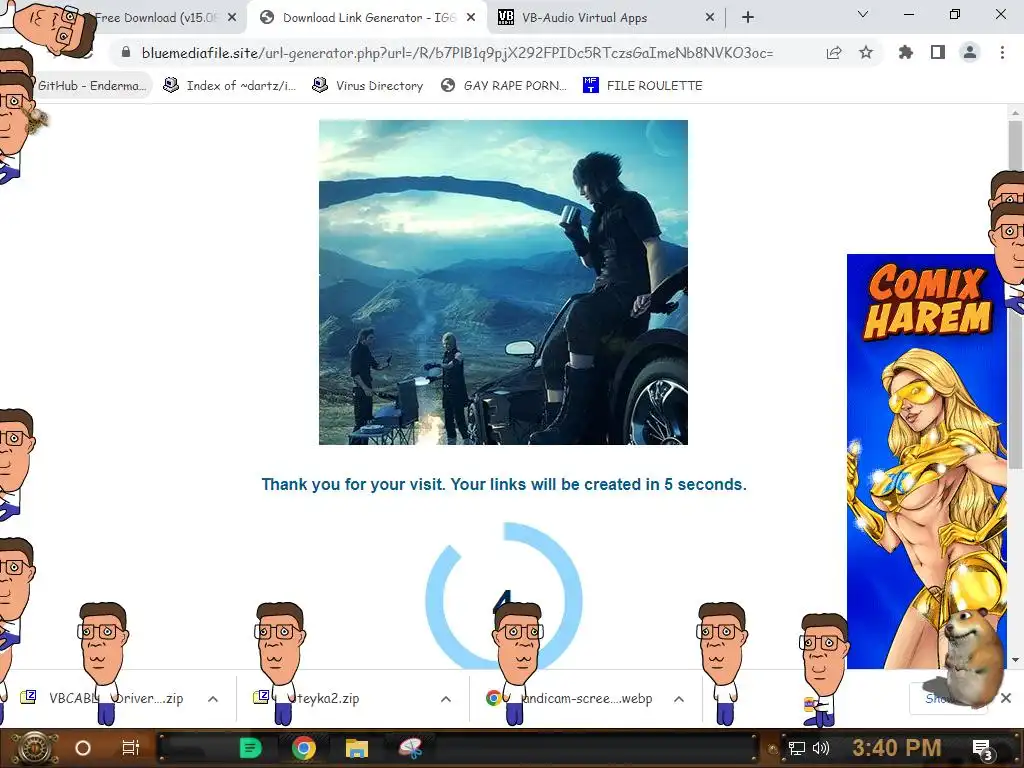Open the FILE ROULETTE bookmark

(643, 86)
